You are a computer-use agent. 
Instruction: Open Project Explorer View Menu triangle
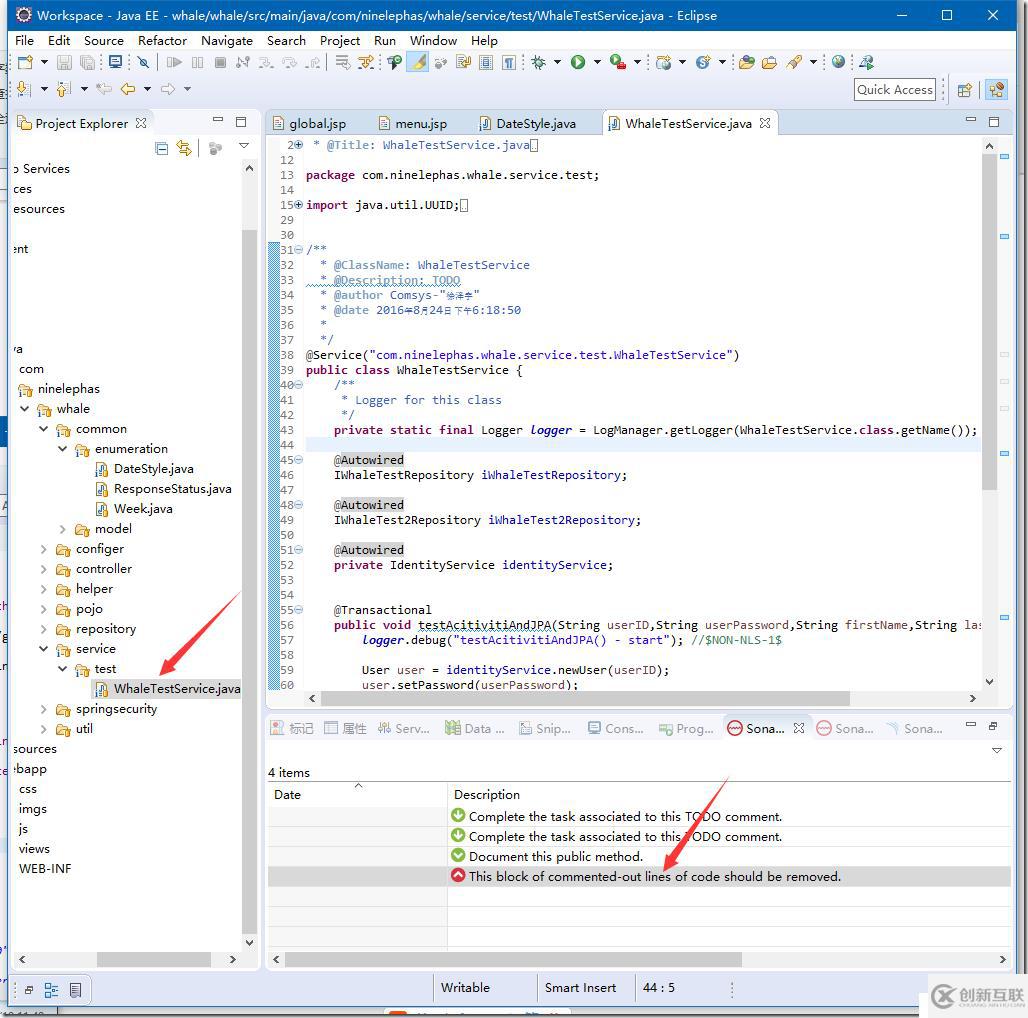click(x=244, y=146)
